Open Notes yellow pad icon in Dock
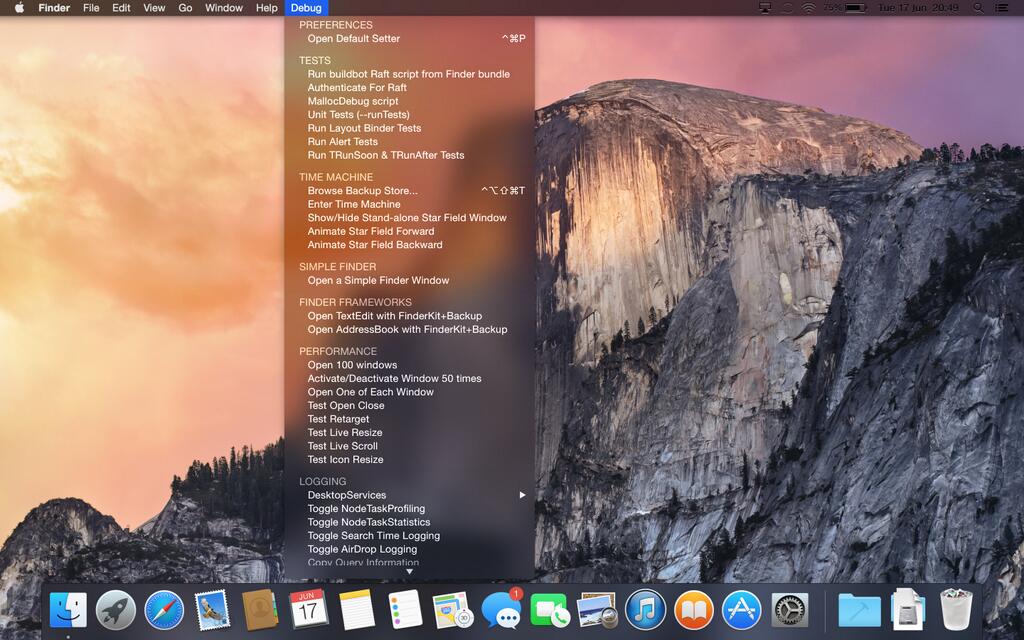1024x640 pixels. point(357,610)
